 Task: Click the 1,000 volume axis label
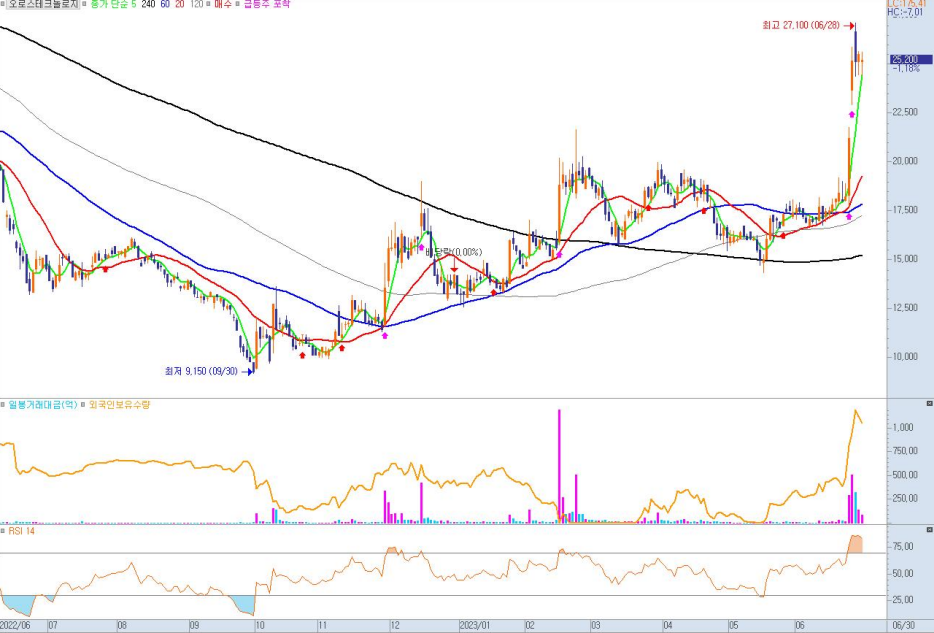[x=903, y=428]
